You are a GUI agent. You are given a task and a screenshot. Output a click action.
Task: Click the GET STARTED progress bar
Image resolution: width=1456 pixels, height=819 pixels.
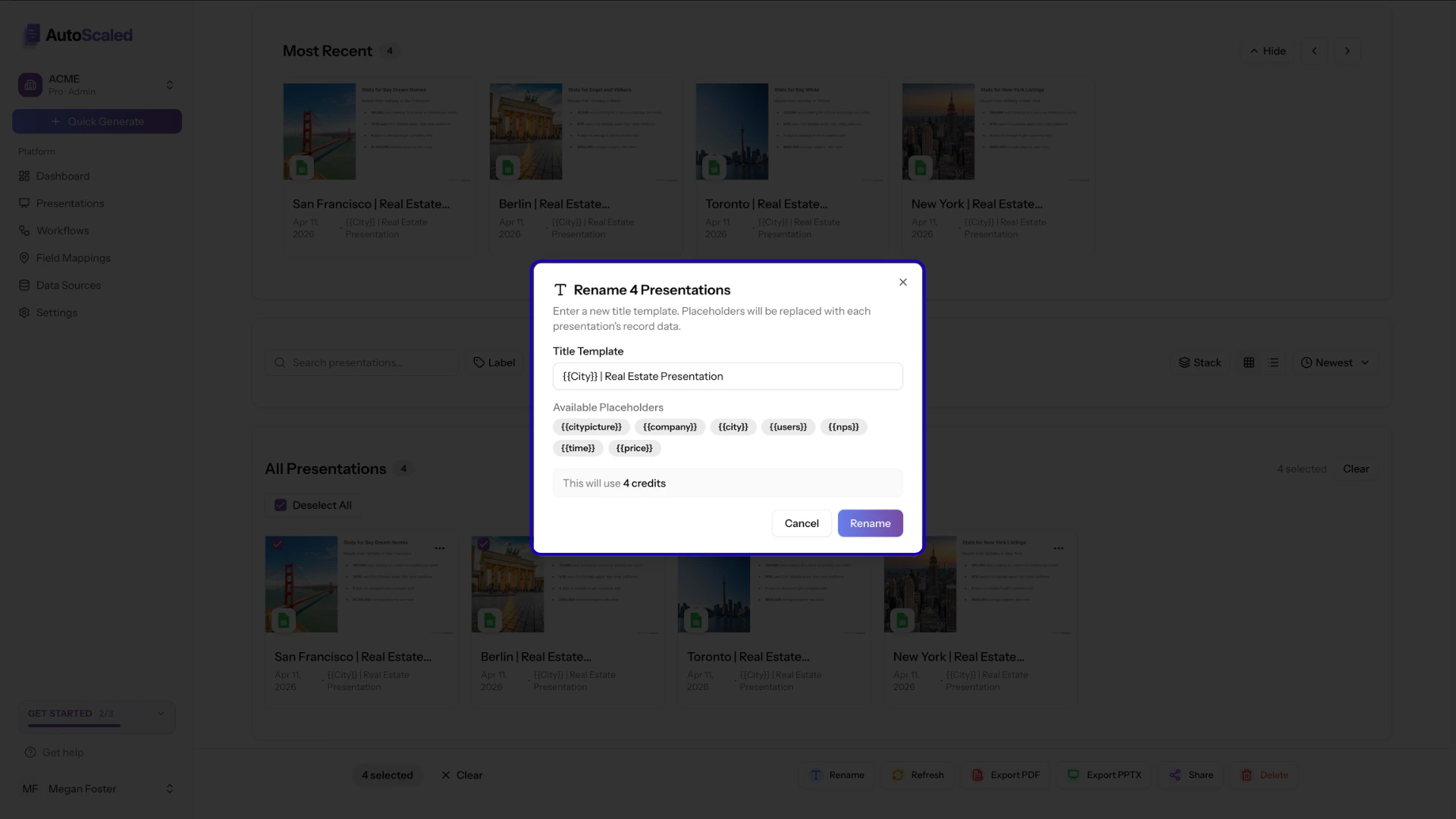point(74,726)
